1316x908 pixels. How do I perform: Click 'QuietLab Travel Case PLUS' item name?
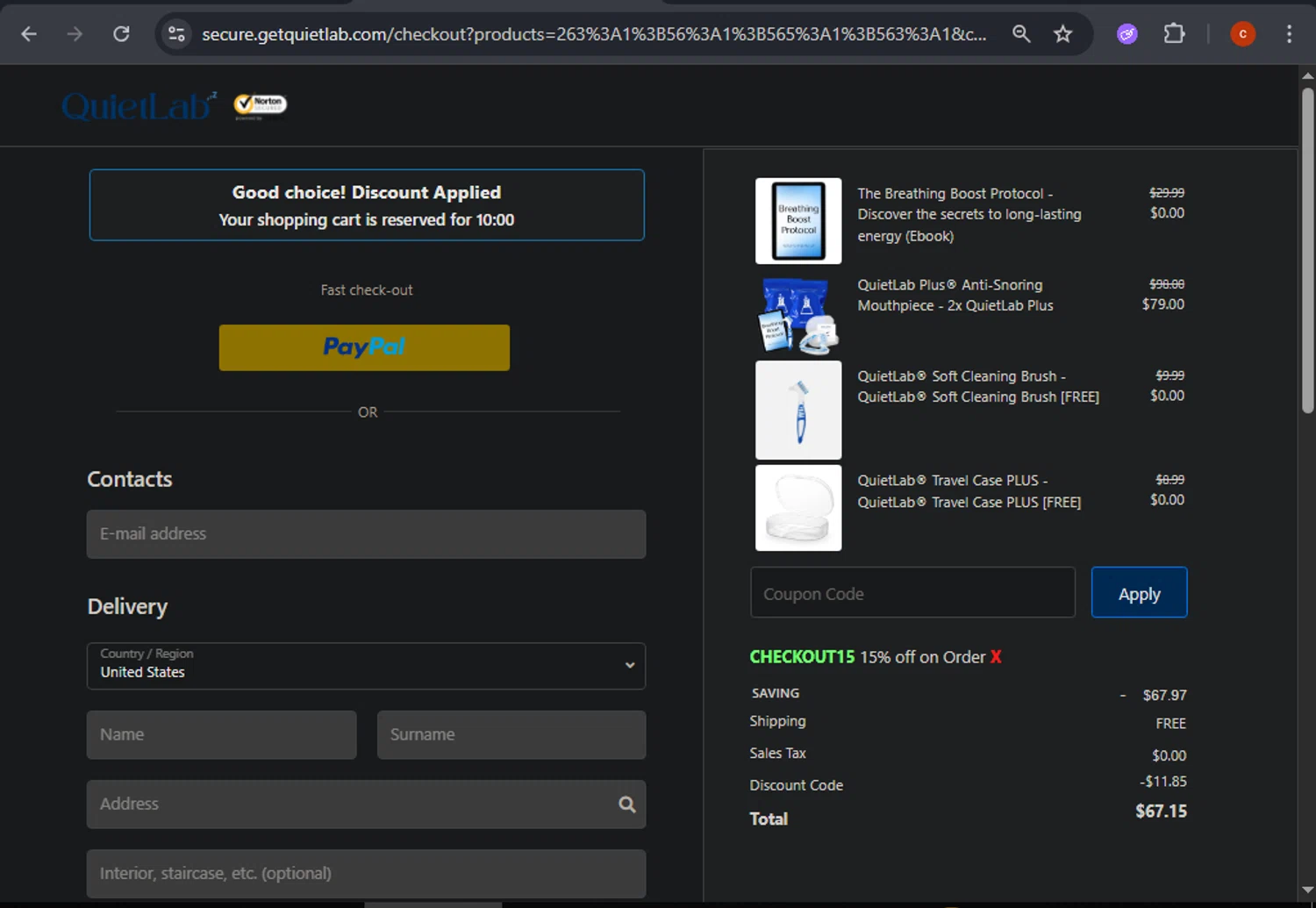click(969, 491)
